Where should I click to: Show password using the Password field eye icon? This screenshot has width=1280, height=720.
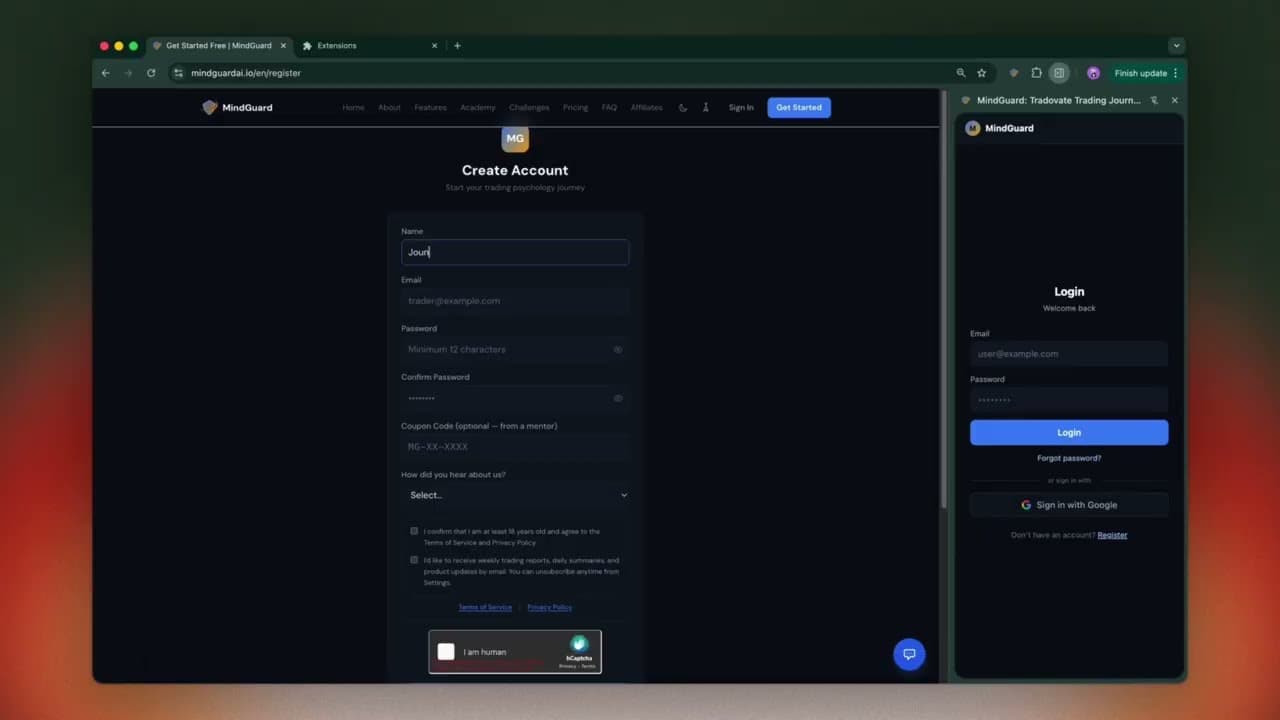(618, 350)
